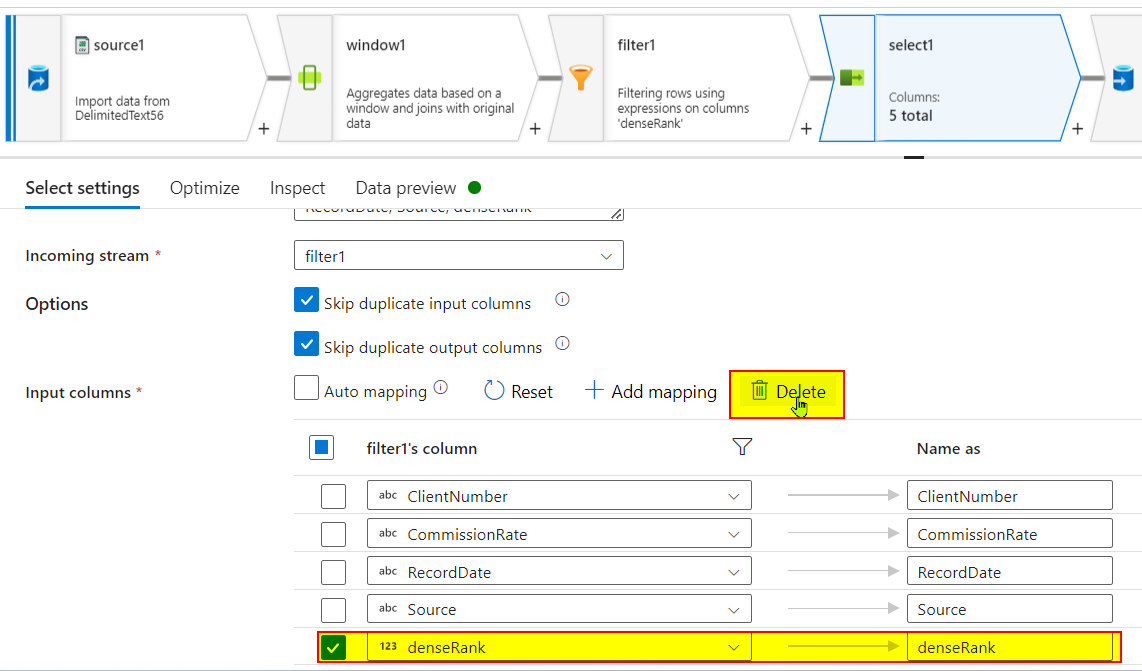Deselect the denseRank row checkbox
The height and width of the screenshot is (671, 1142).
pos(333,647)
